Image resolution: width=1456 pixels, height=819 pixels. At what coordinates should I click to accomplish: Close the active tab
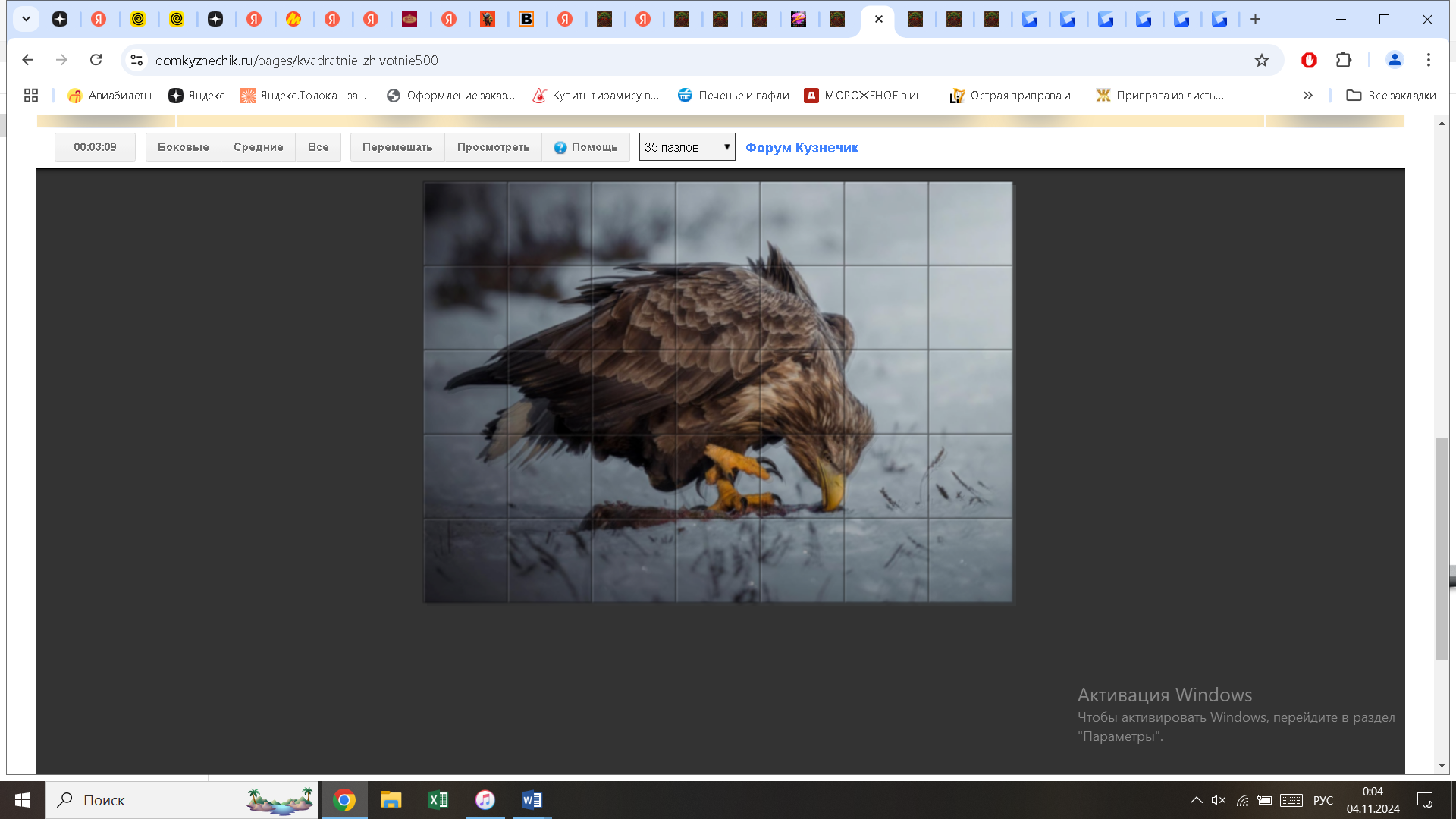point(878,19)
